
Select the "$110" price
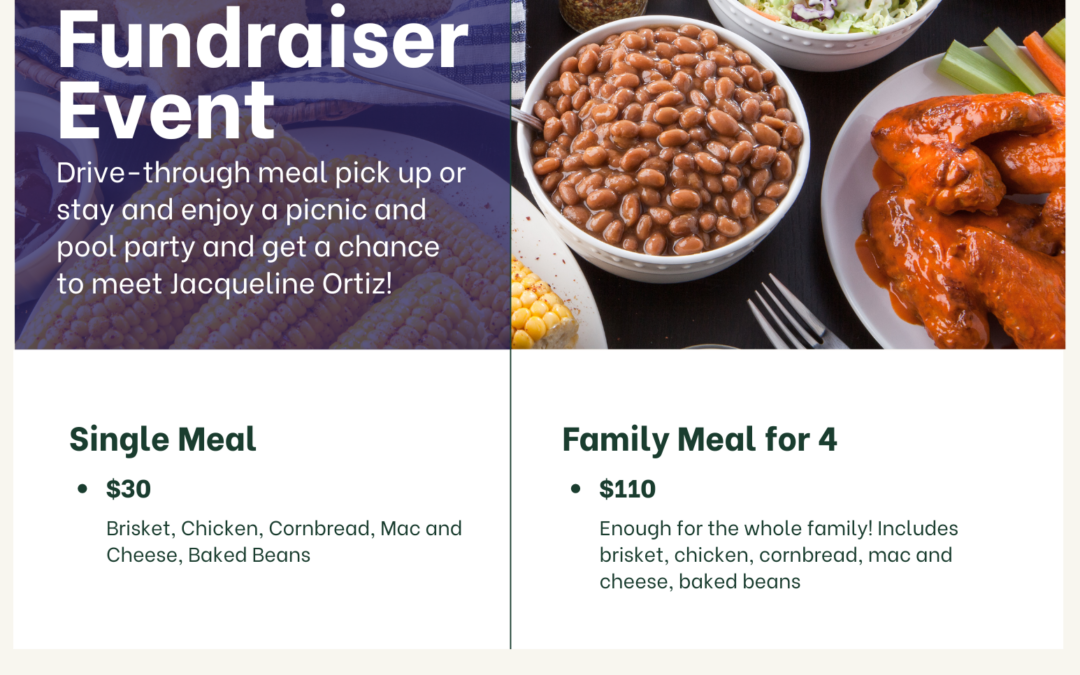[x=628, y=489]
